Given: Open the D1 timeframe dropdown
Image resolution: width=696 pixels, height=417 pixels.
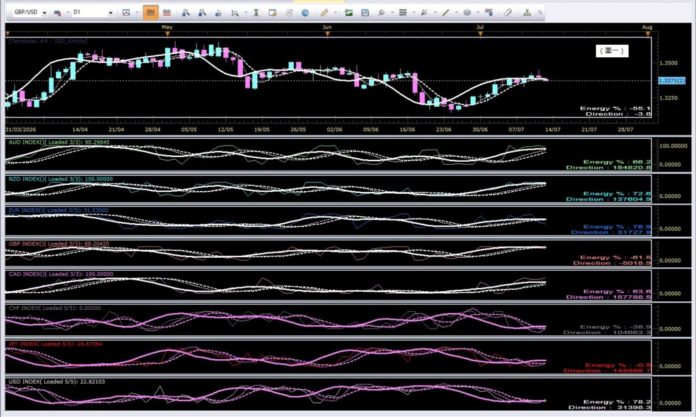Looking at the screenshot, I should click(111, 13).
